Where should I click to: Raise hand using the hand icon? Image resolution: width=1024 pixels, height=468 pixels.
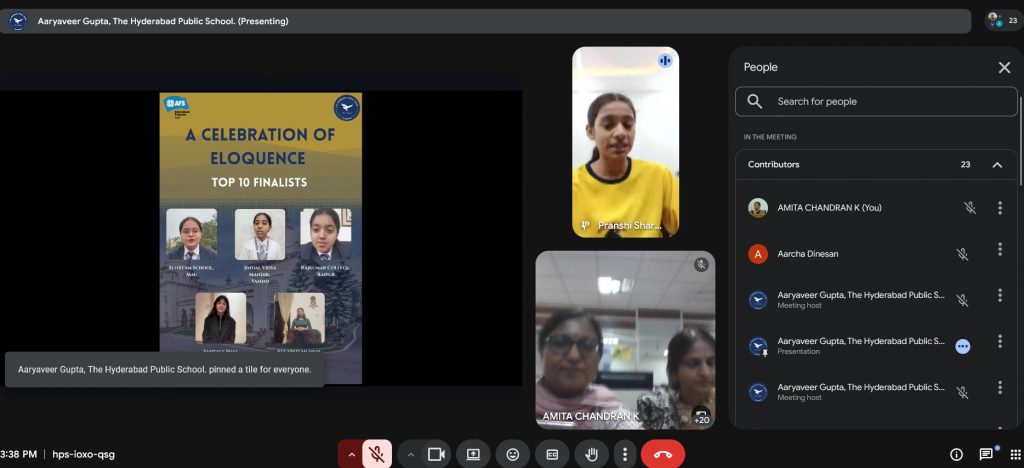coord(591,454)
